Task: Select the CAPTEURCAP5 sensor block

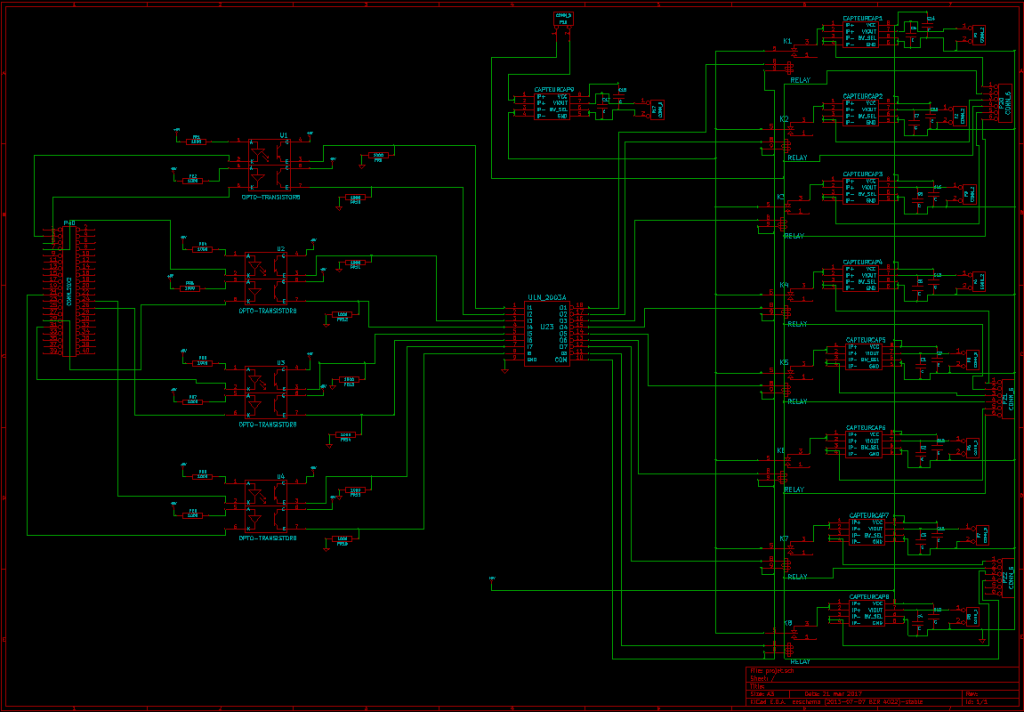Action: pyautogui.click(x=864, y=356)
